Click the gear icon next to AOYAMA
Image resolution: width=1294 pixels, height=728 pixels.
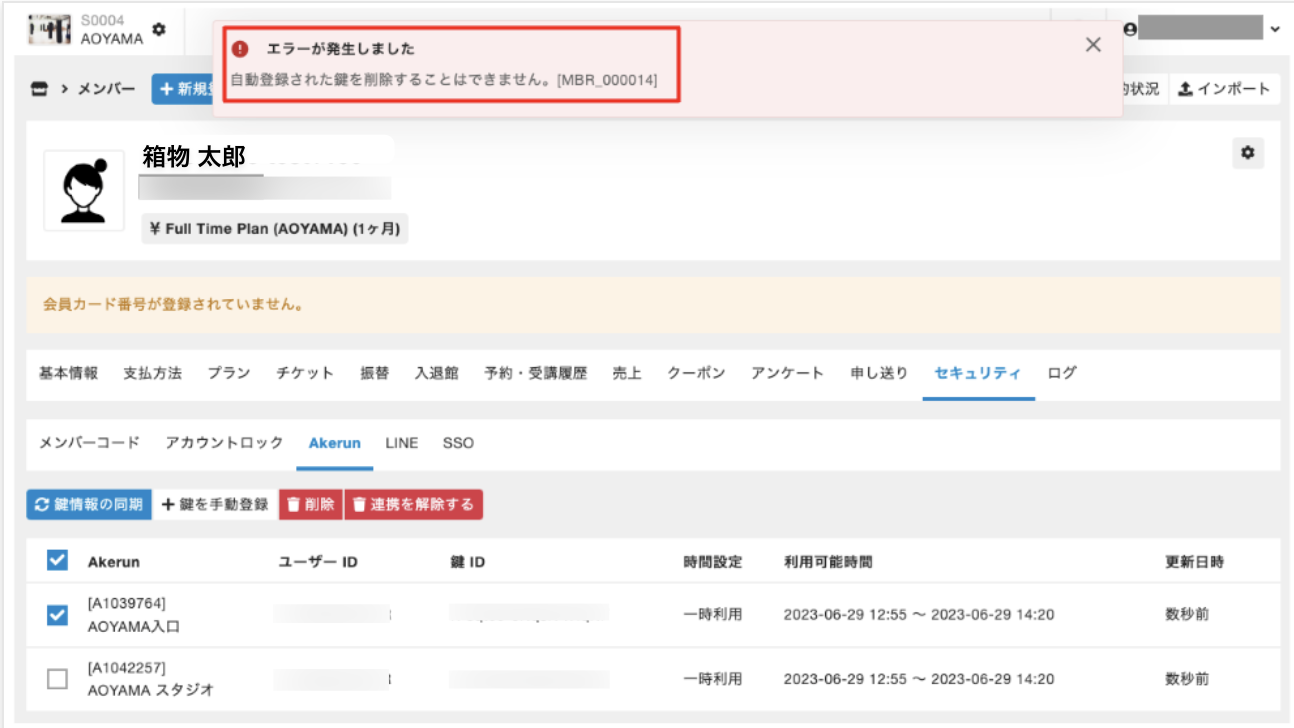pyautogui.click(x=159, y=30)
